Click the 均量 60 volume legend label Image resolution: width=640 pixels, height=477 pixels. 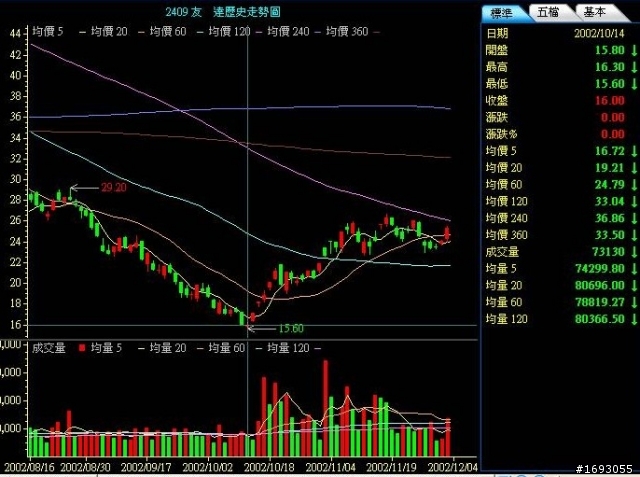click(227, 348)
